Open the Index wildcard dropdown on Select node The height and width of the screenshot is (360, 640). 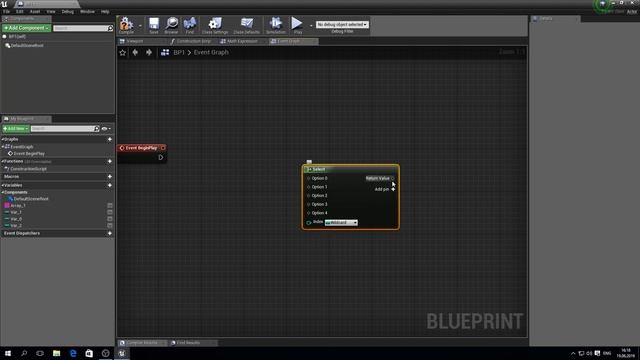coord(341,222)
